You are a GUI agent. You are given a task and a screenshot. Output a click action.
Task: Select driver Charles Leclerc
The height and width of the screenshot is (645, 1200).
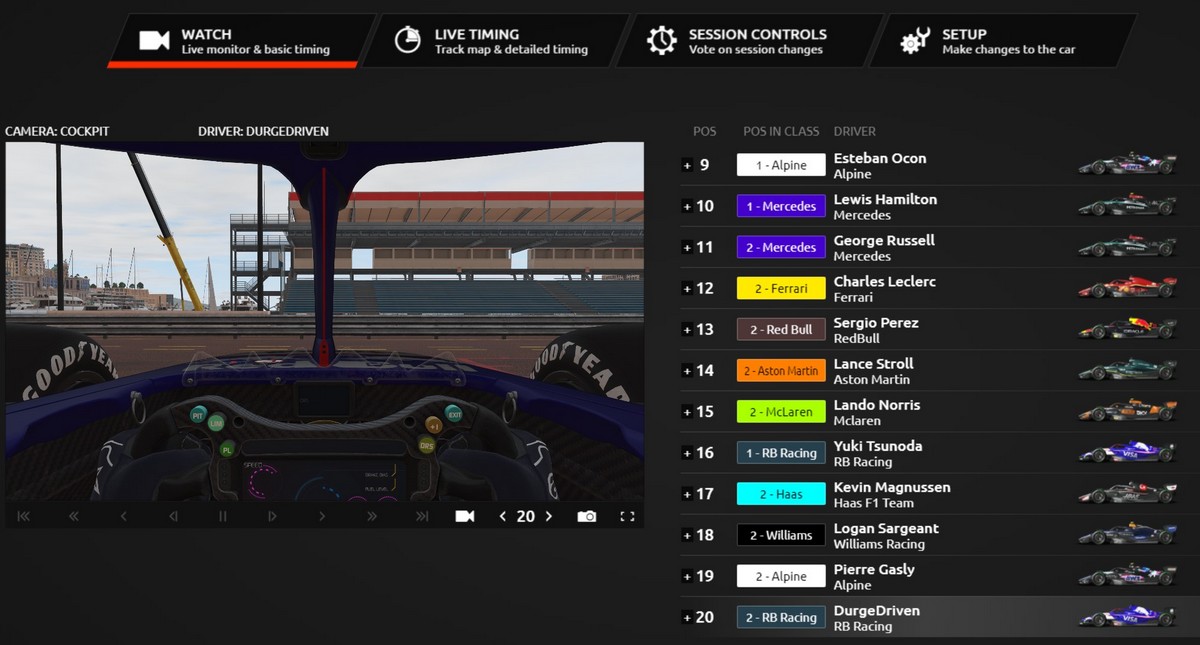pos(885,281)
